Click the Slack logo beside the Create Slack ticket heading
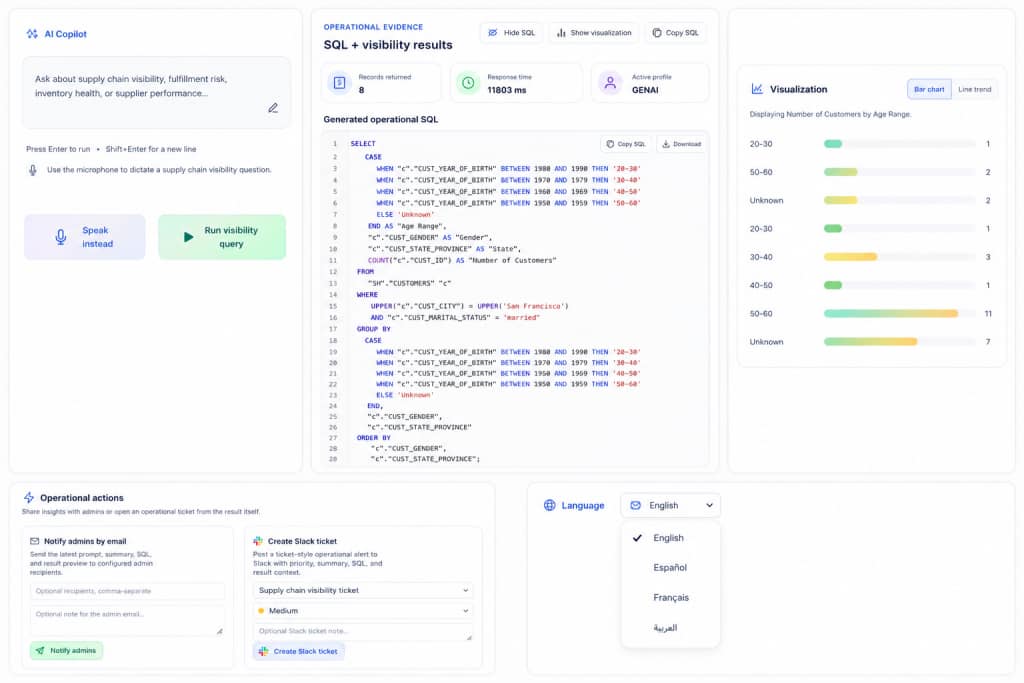Viewport: 1024px width, 683px height. point(258,541)
